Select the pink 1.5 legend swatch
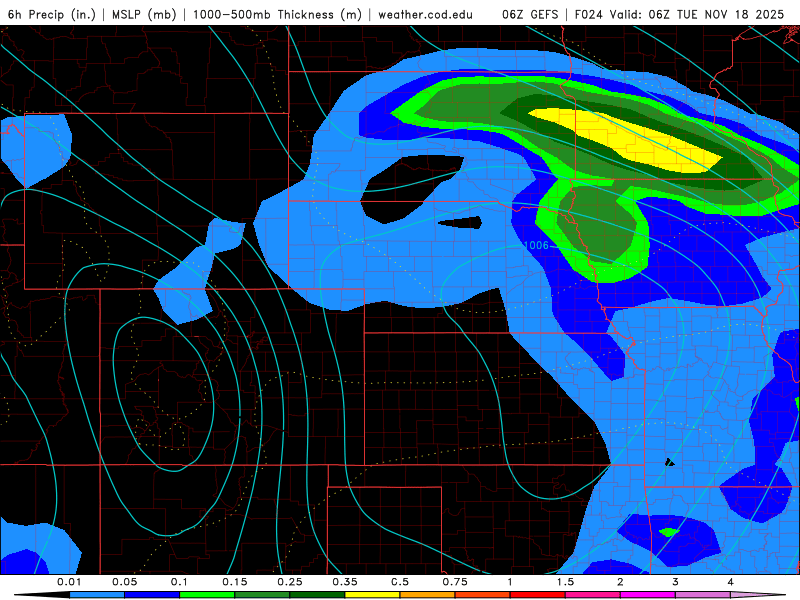Screen dimensions: 800x600 (593, 595)
